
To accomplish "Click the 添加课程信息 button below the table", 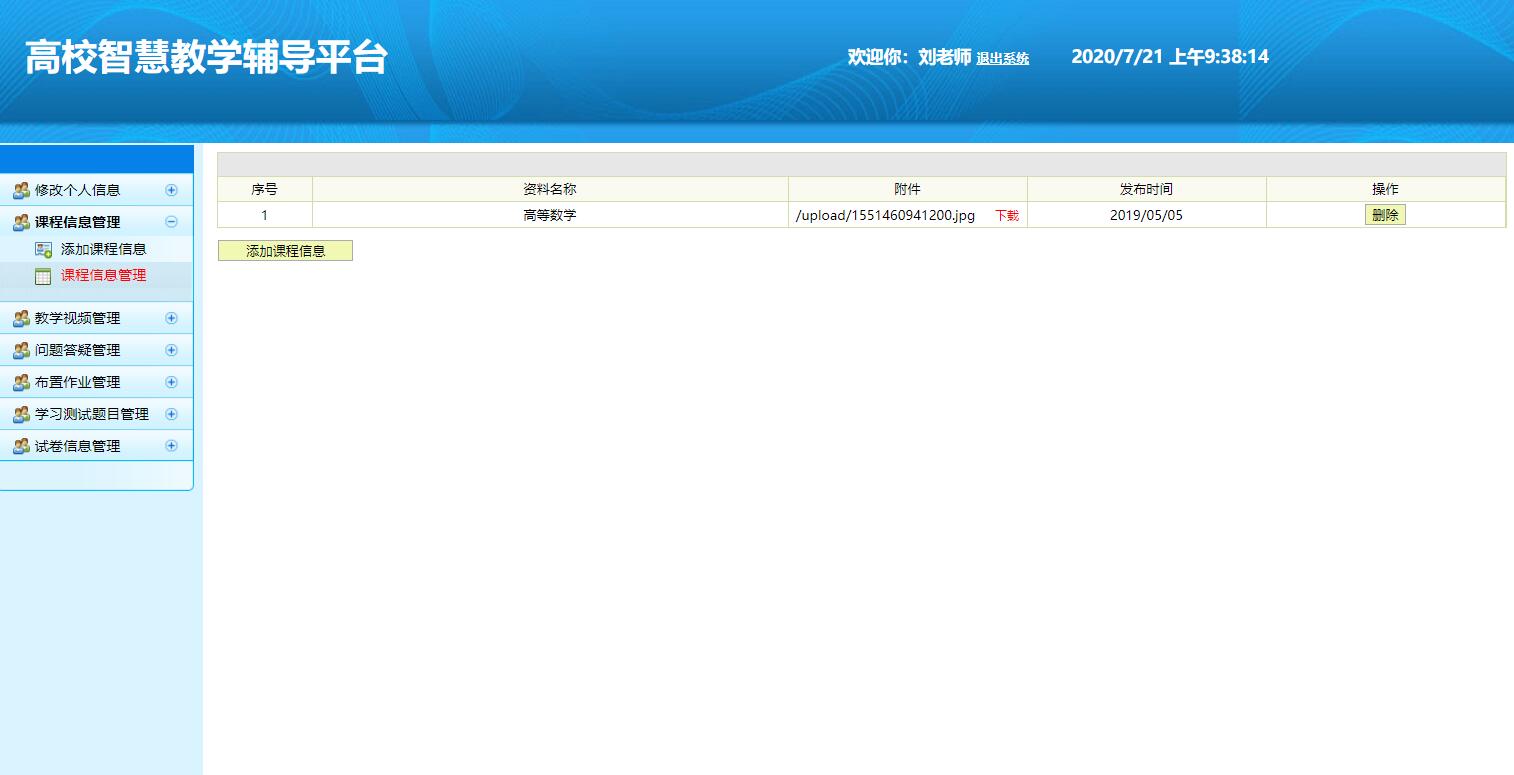I will [285, 250].
